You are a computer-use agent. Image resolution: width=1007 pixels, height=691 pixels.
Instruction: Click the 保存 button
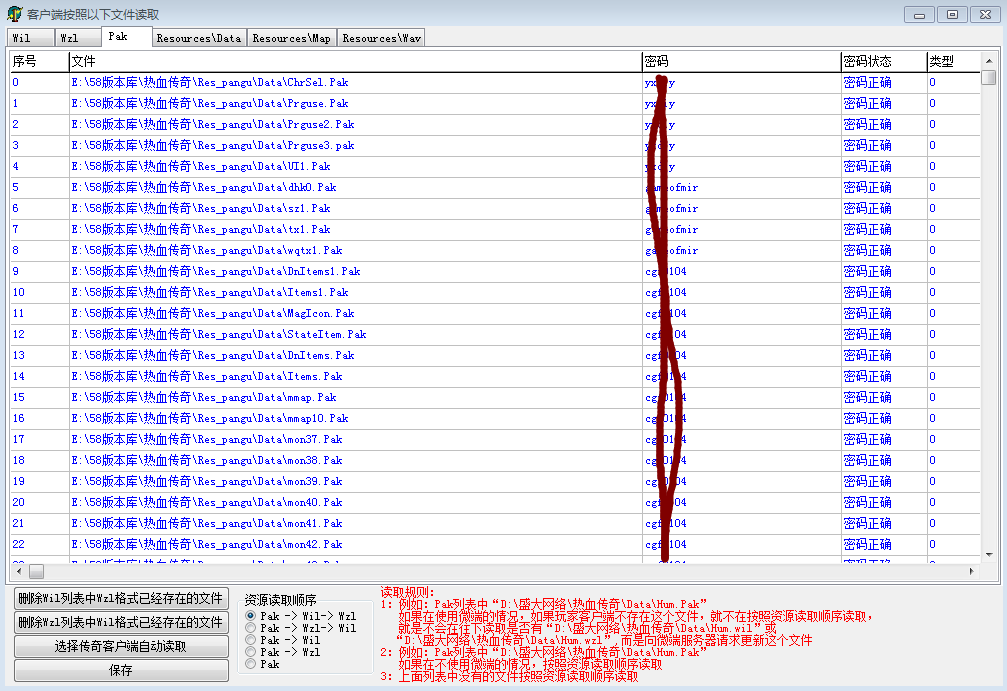tap(121, 670)
